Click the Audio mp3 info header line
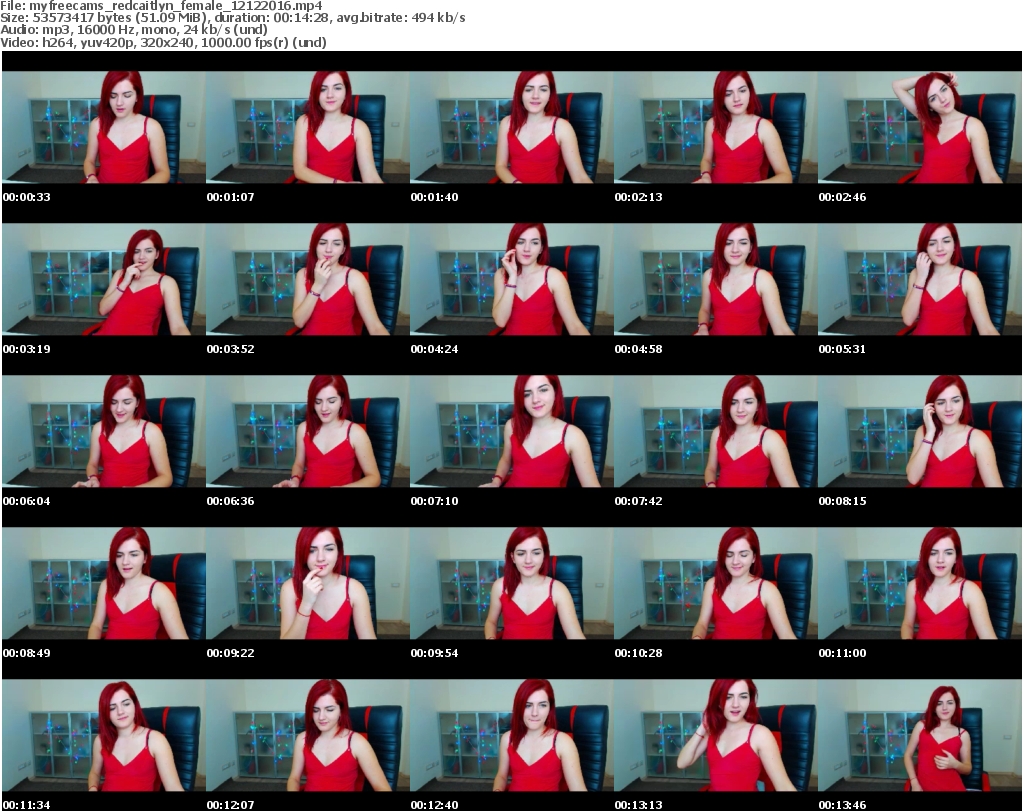1024x811 pixels. (x=134, y=30)
